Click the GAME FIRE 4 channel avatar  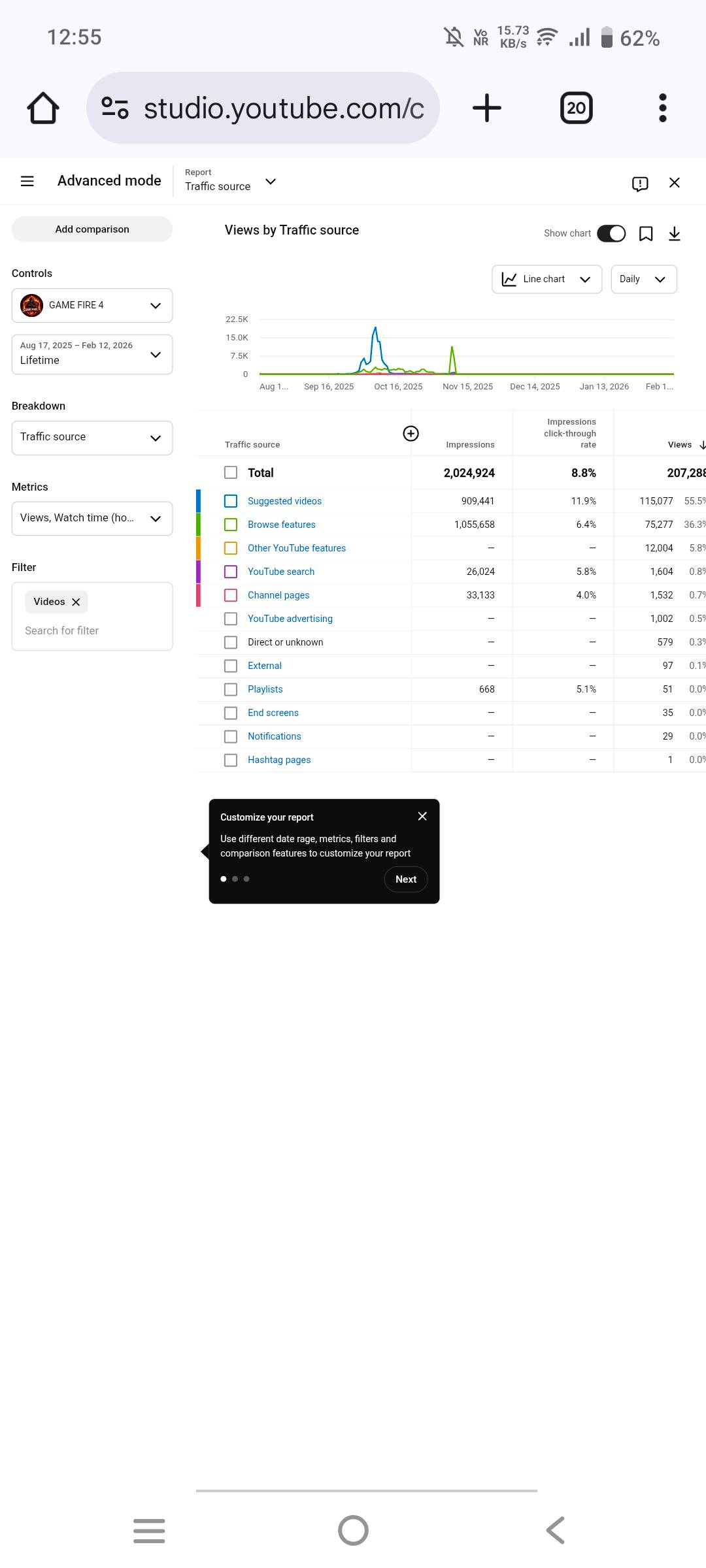(31, 305)
